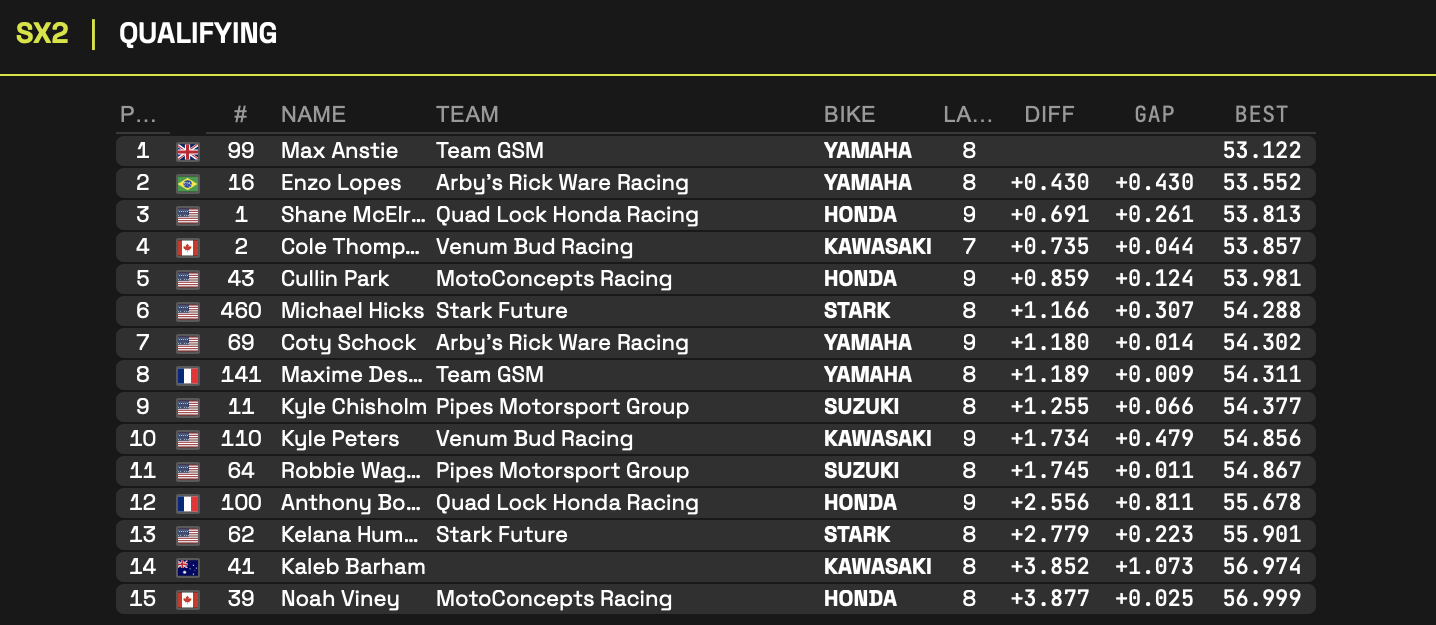Click the French flag beside Maxime Desprey
This screenshot has width=1436, height=625.
(188, 376)
